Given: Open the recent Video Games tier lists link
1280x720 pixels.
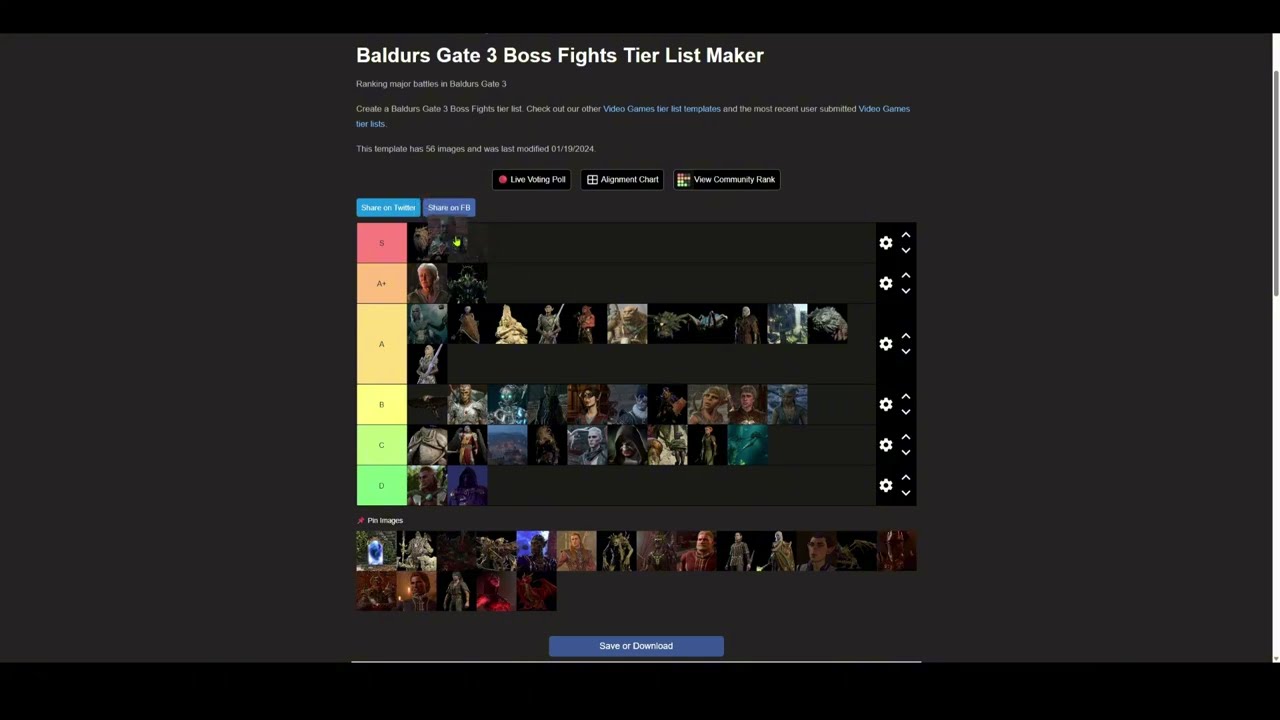Looking at the screenshot, I should [633, 116].
